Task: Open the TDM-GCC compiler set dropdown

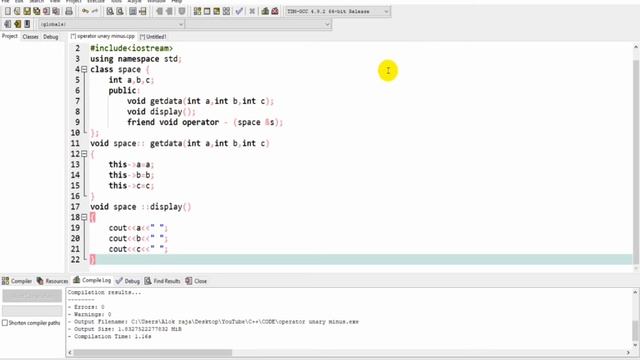Action: tap(338, 11)
